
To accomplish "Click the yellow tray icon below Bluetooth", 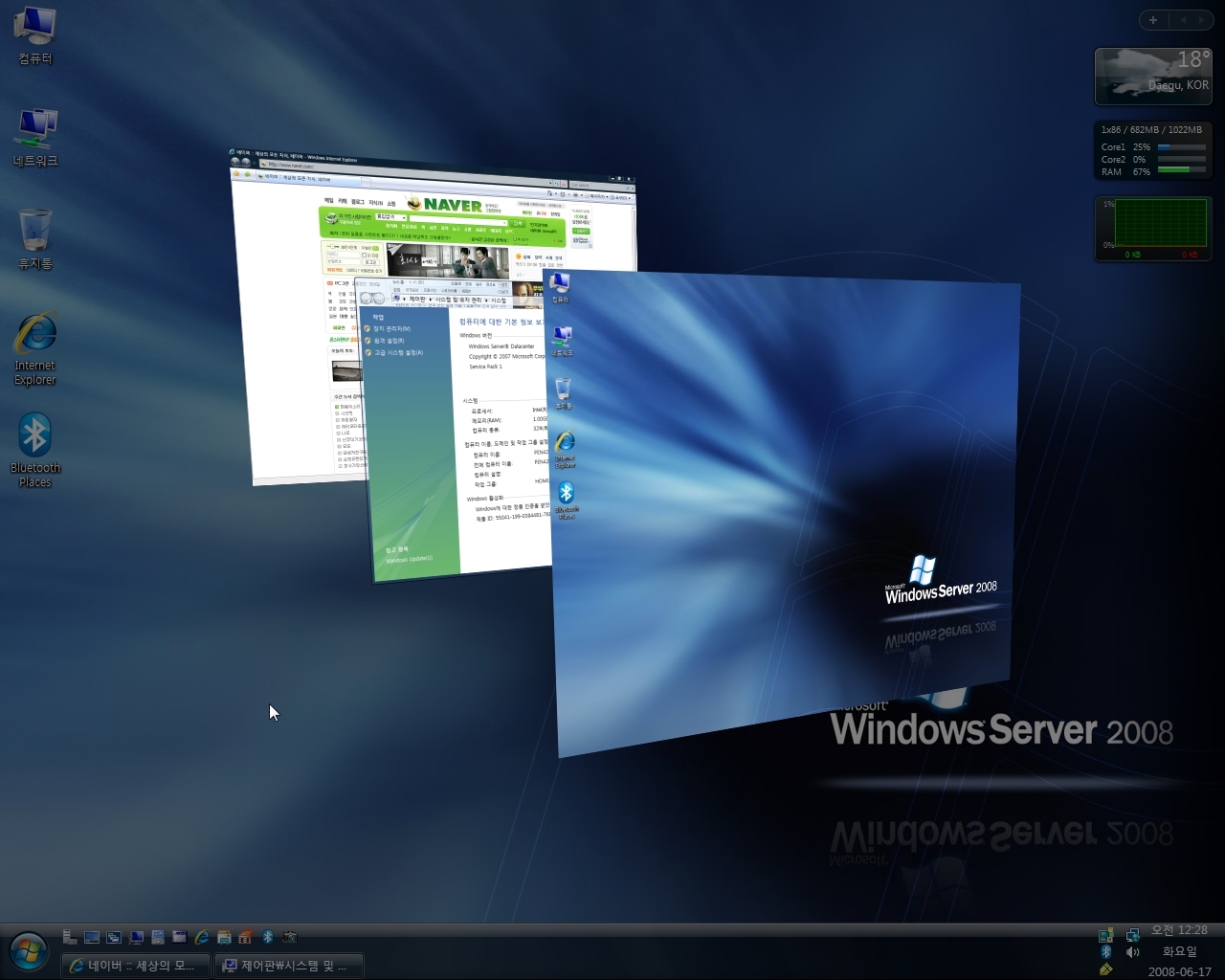I will tap(1106, 969).
